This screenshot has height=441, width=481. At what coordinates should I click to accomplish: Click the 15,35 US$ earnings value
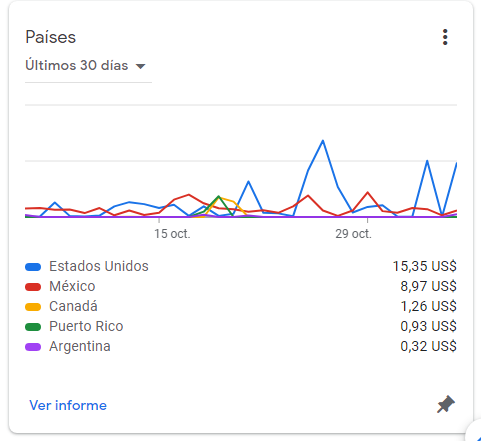coord(424,266)
